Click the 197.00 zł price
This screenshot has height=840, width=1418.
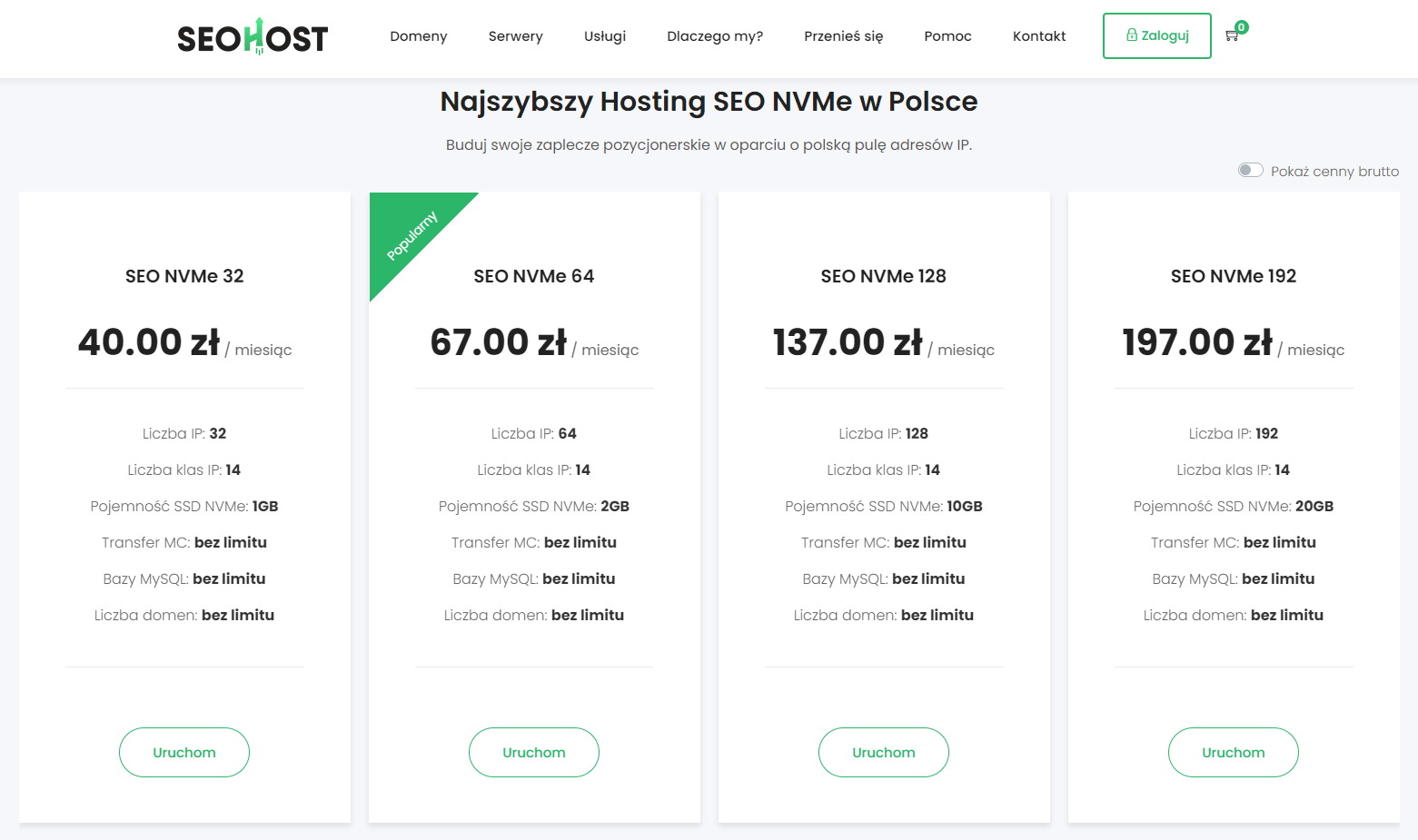(1197, 342)
